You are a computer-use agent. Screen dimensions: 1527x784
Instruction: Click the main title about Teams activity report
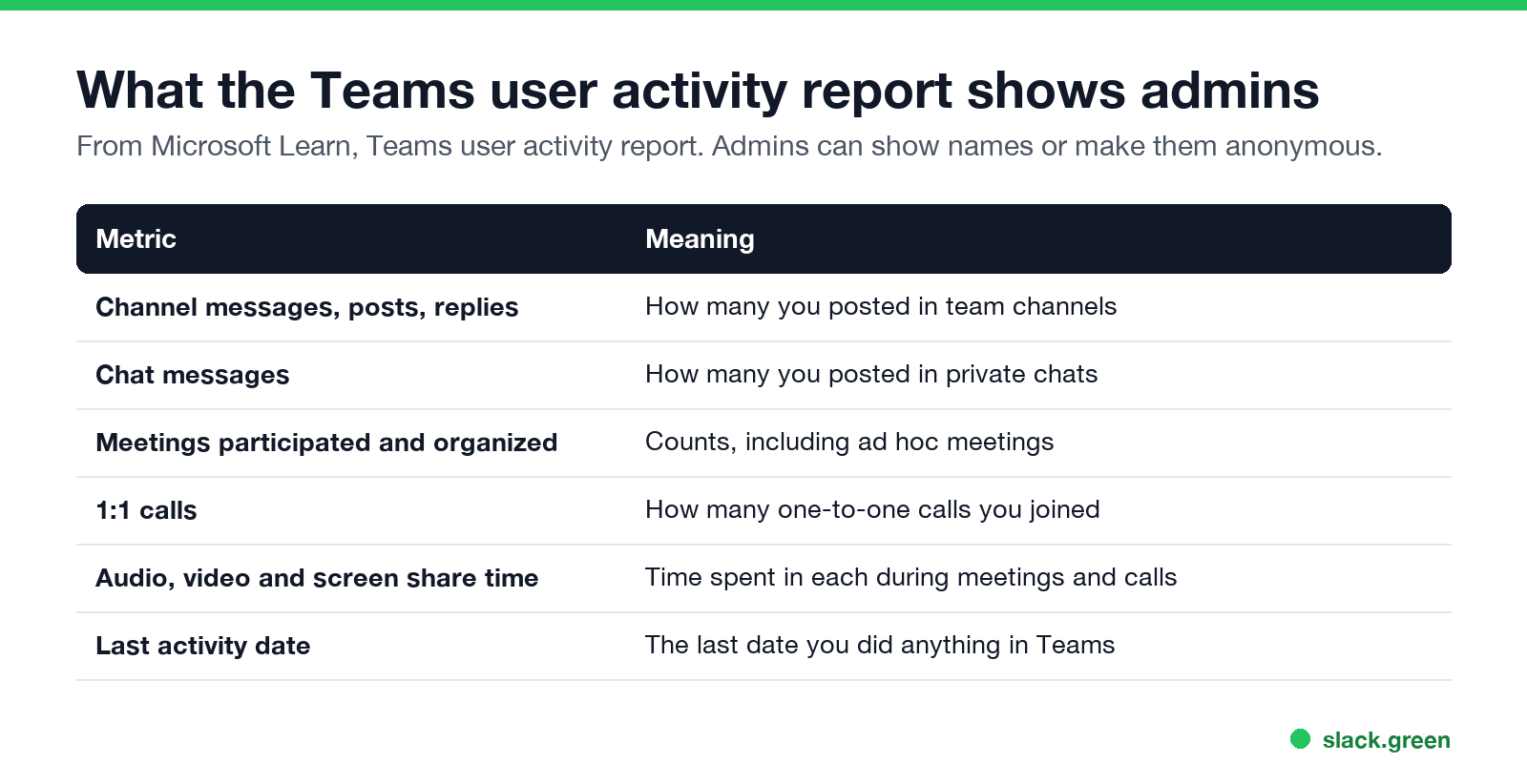pos(698,91)
